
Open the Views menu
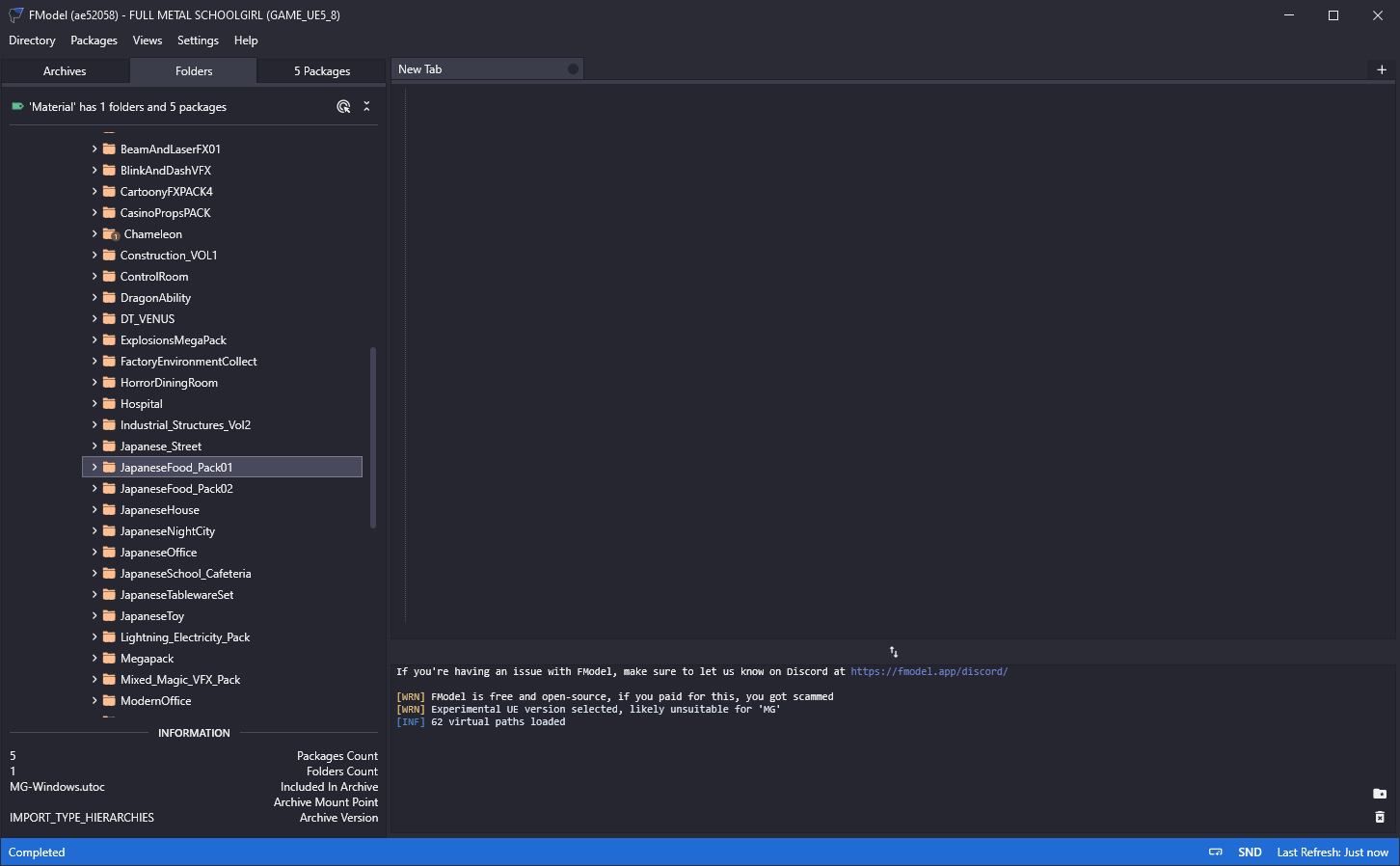pyautogui.click(x=148, y=41)
